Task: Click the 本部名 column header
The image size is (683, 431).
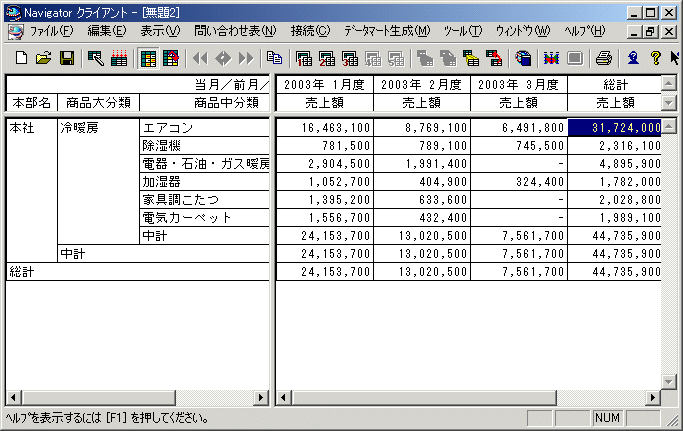Action: [x=31, y=103]
